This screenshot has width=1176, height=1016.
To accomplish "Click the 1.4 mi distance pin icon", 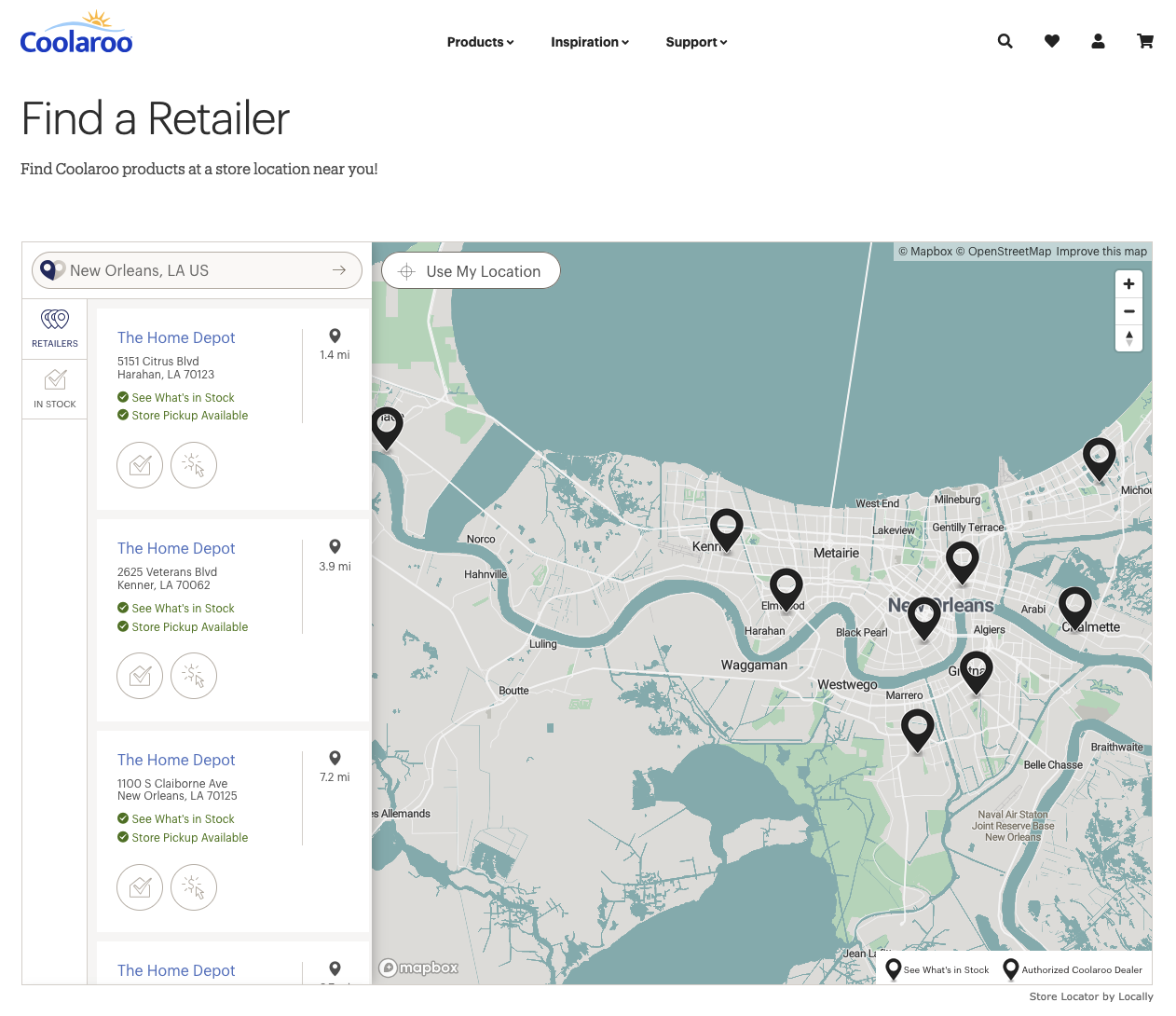I will click(x=335, y=336).
